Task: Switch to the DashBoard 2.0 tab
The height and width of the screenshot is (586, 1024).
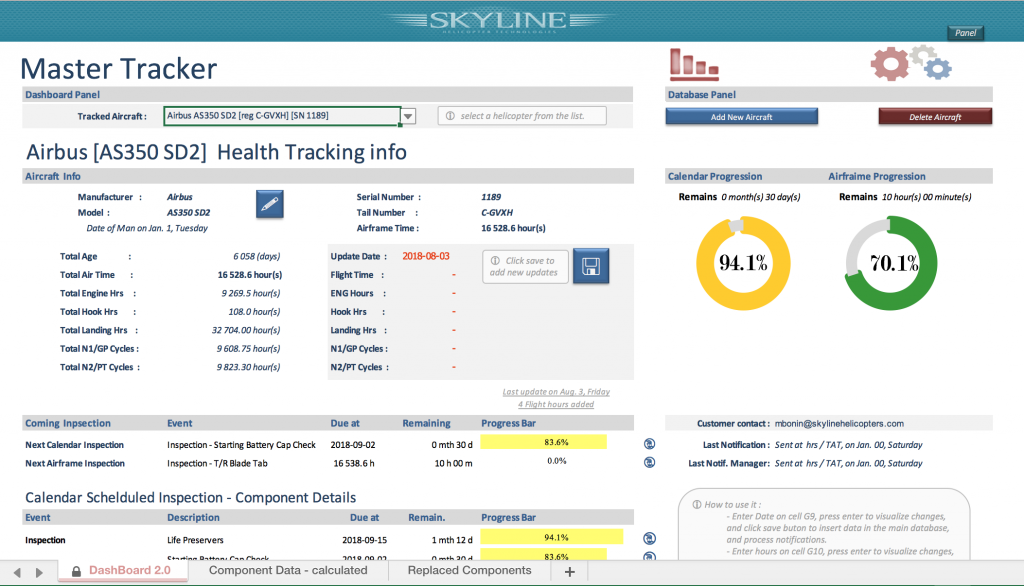Action: click(123, 570)
